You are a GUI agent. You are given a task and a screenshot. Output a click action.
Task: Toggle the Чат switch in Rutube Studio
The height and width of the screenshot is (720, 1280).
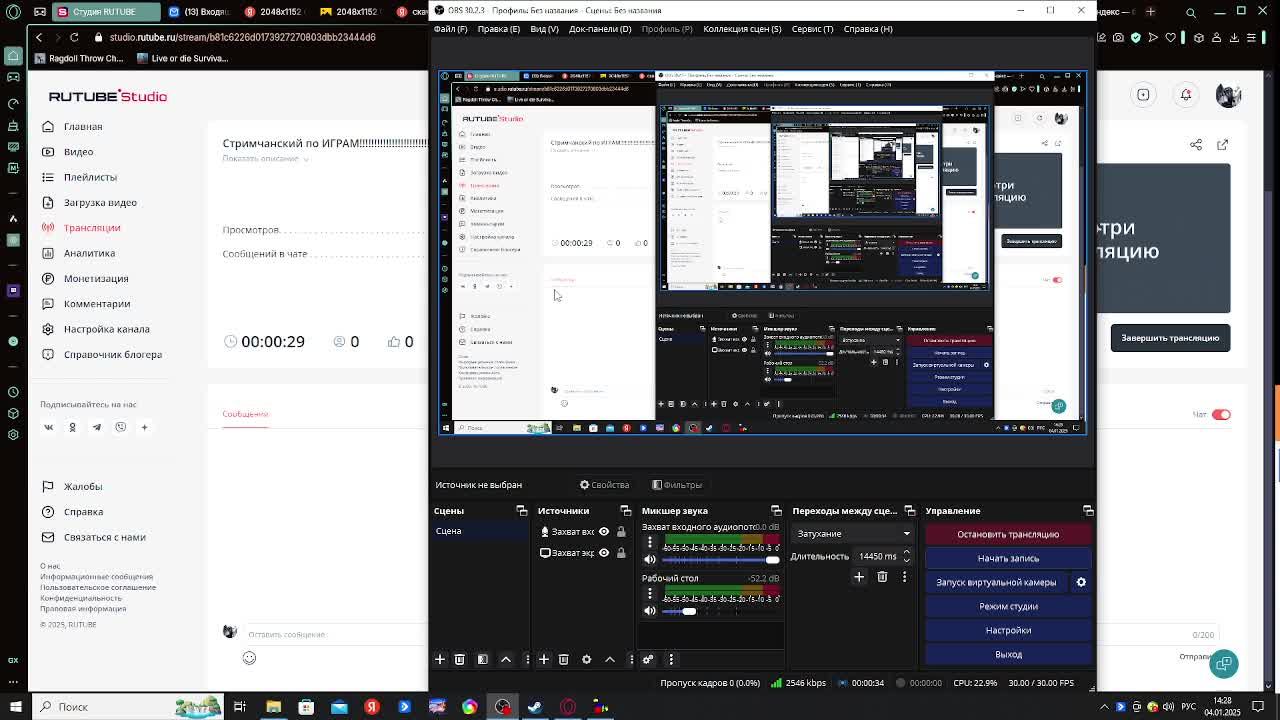pyautogui.click(x=1221, y=414)
